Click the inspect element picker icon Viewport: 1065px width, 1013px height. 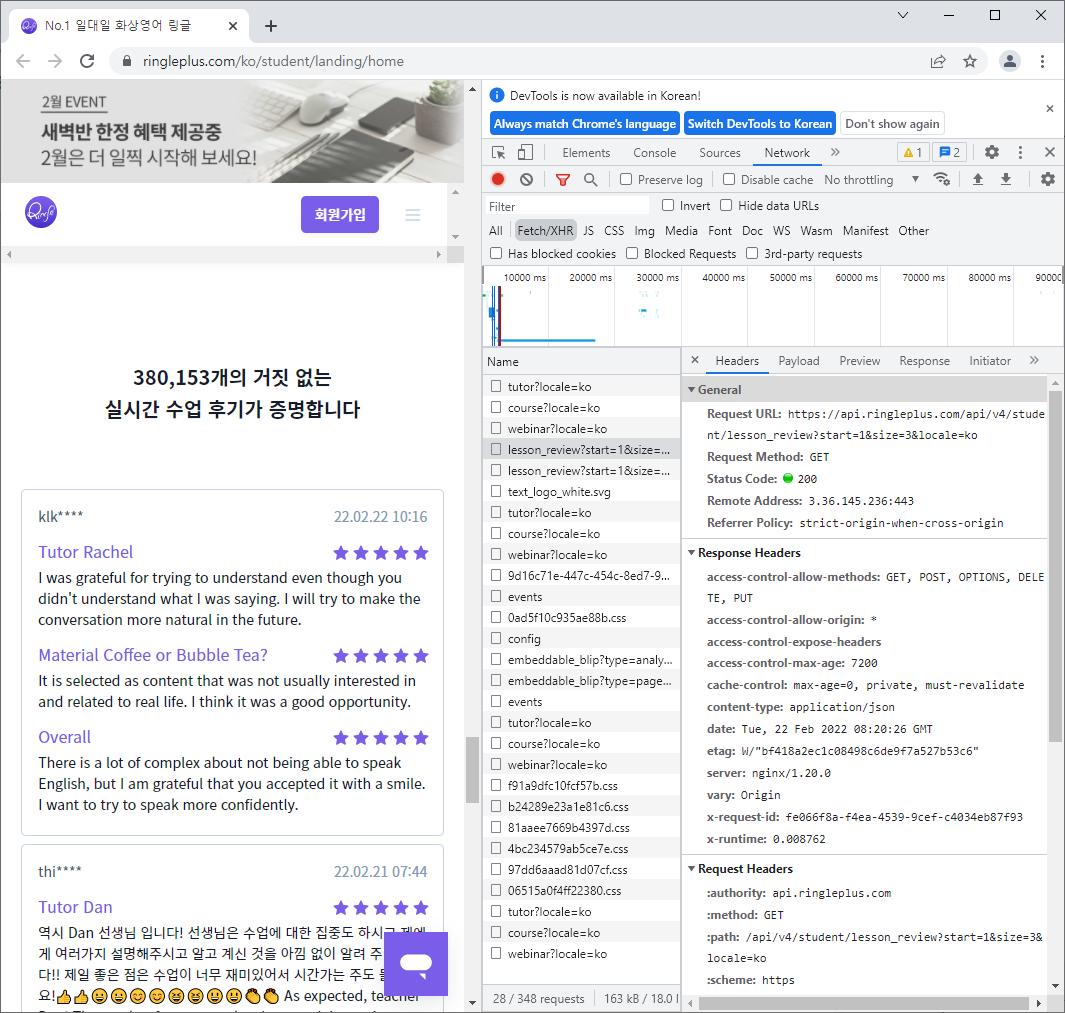pyautogui.click(x=499, y=152)
